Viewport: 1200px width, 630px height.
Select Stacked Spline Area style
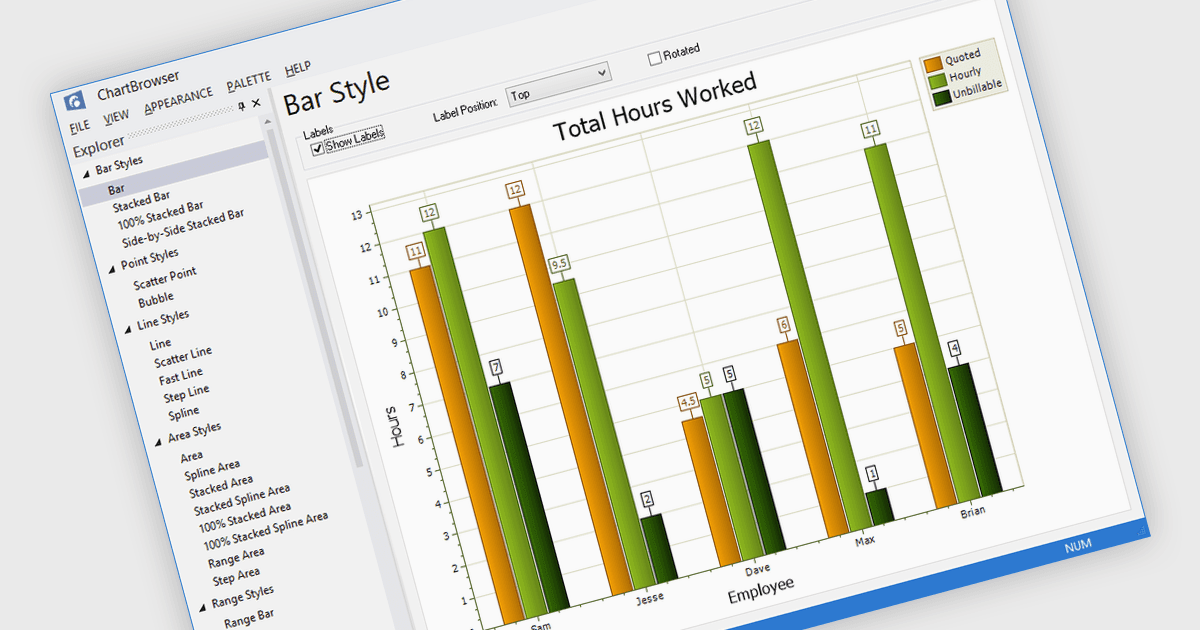(x=242, y=499)
